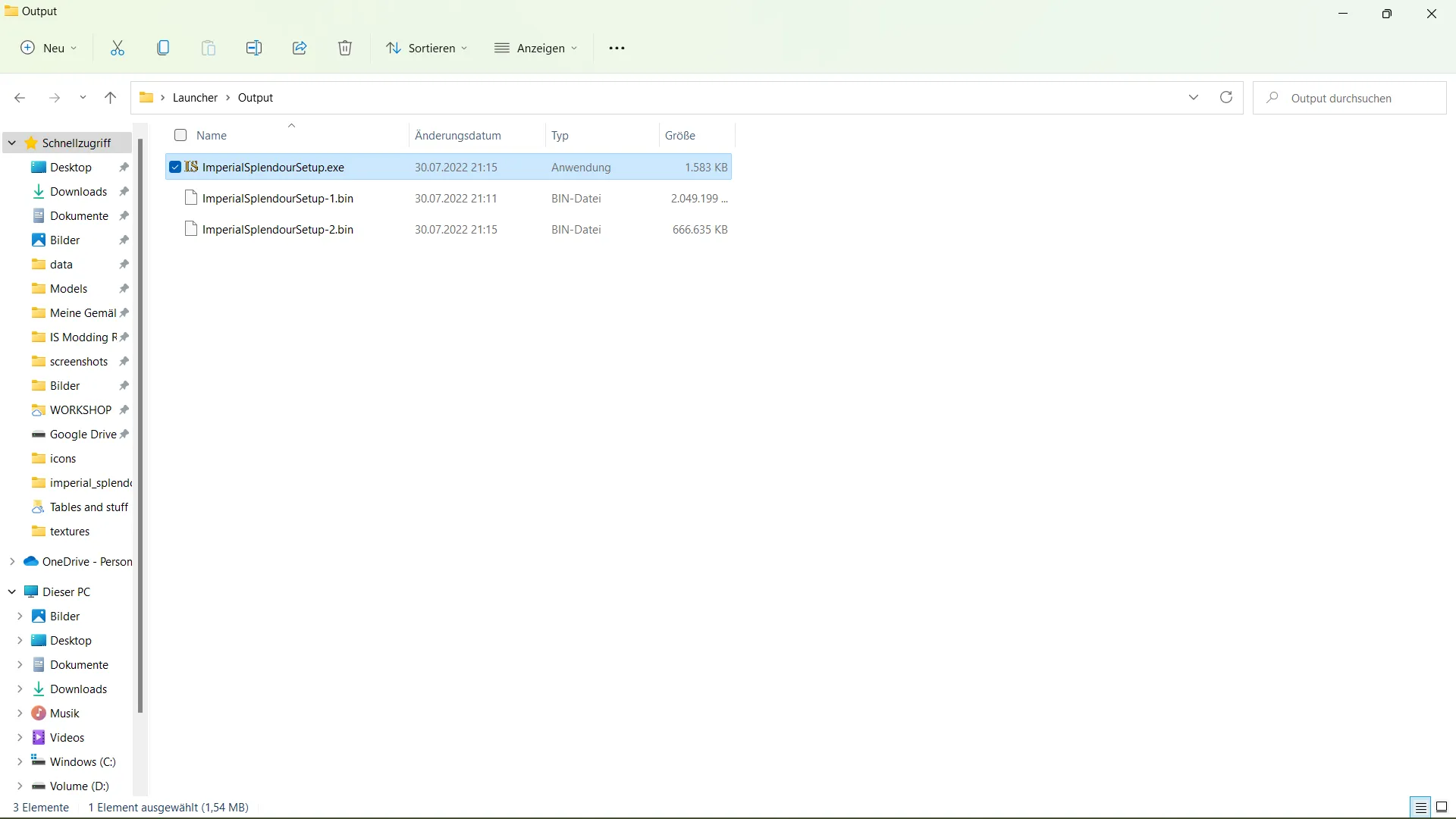Switch to details view icon in status bar

click(1420, 808)
